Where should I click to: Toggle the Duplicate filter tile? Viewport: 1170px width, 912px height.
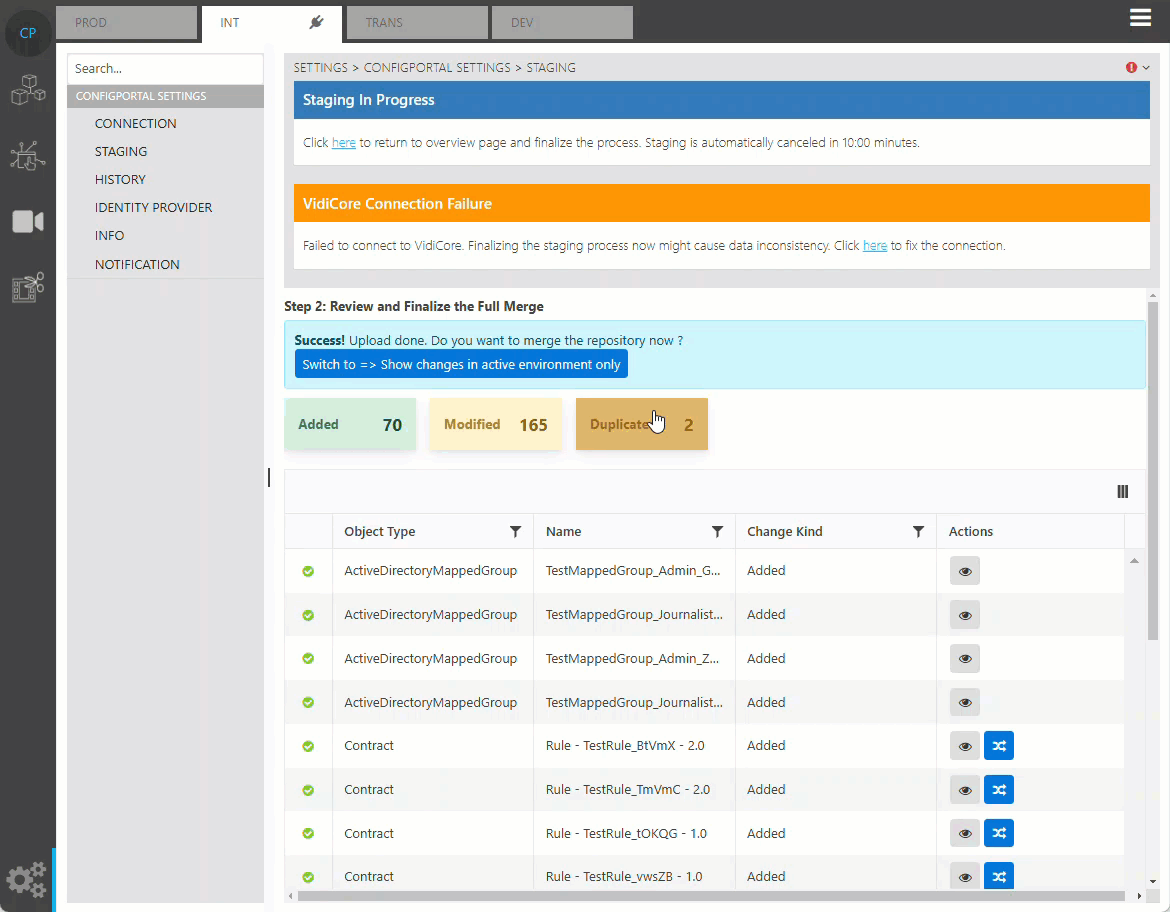[x=641, y=424]
